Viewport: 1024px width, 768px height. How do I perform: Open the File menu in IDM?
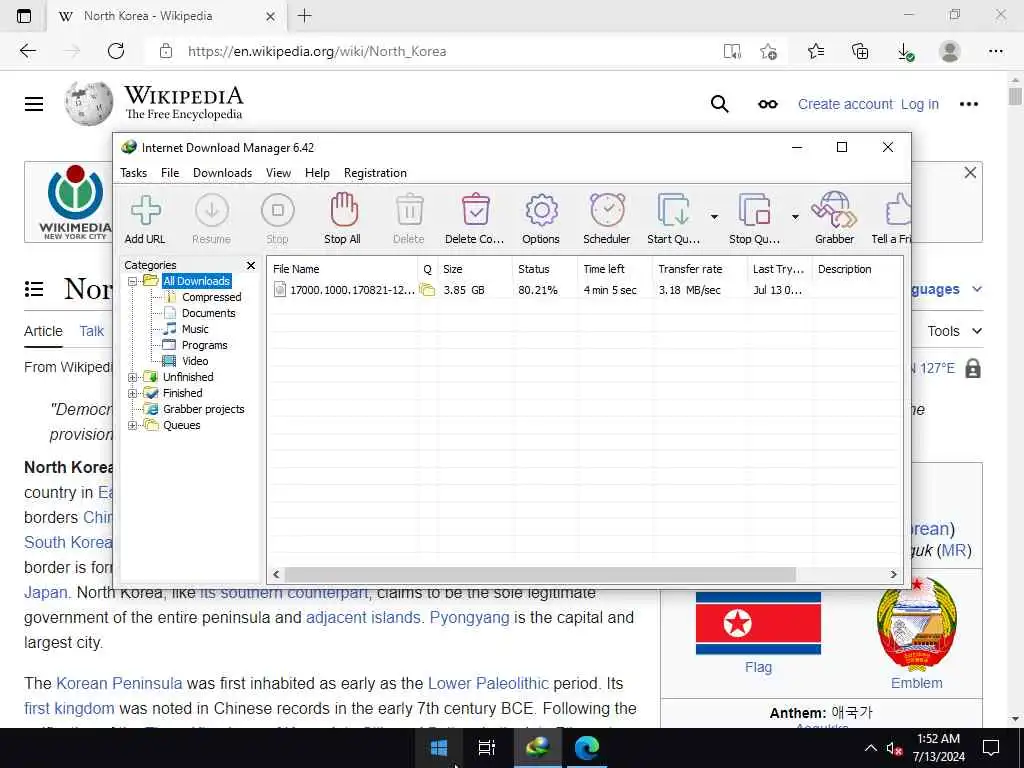(x=170, y=173)
